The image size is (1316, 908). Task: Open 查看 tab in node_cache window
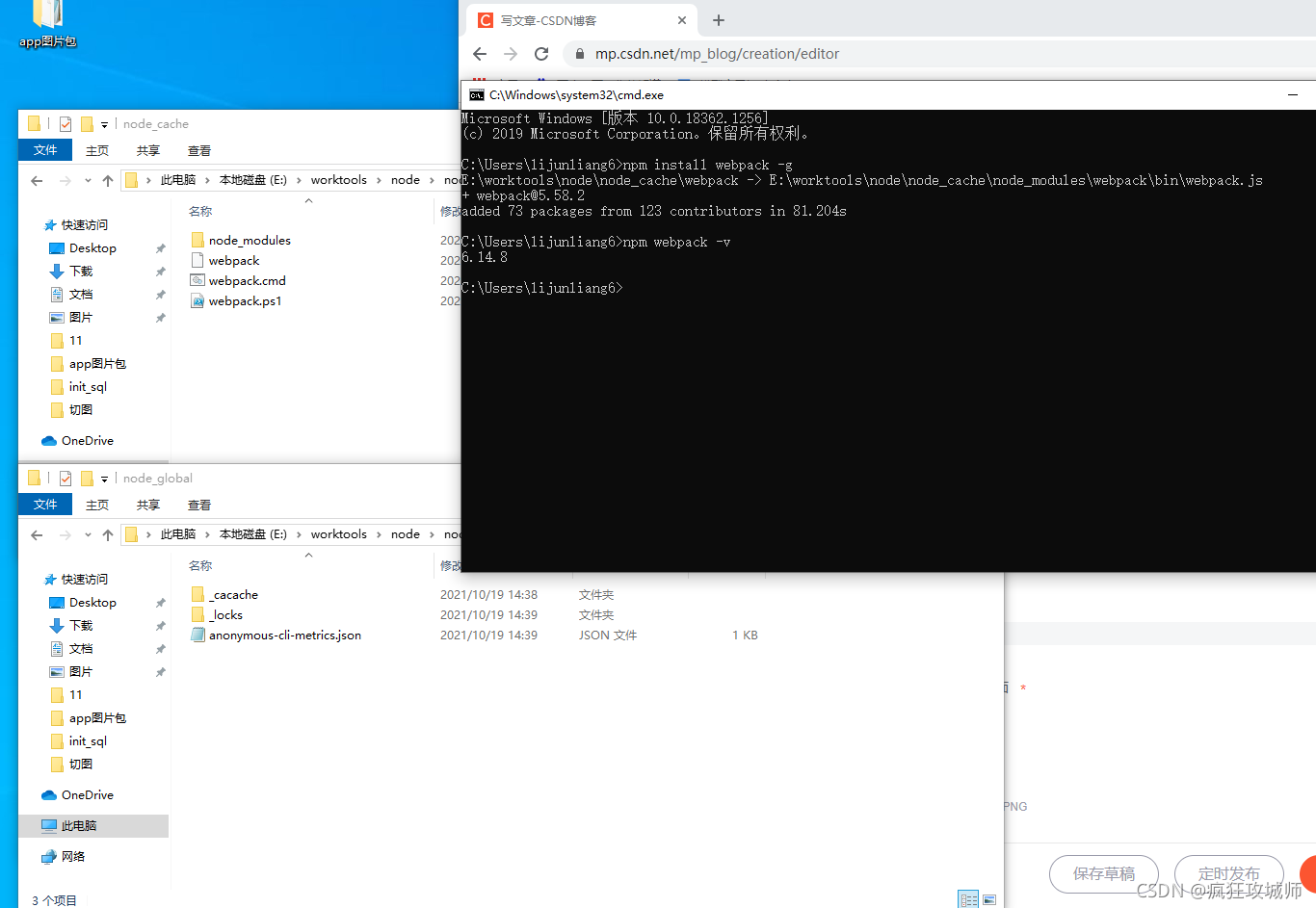[x=199, y=151]
